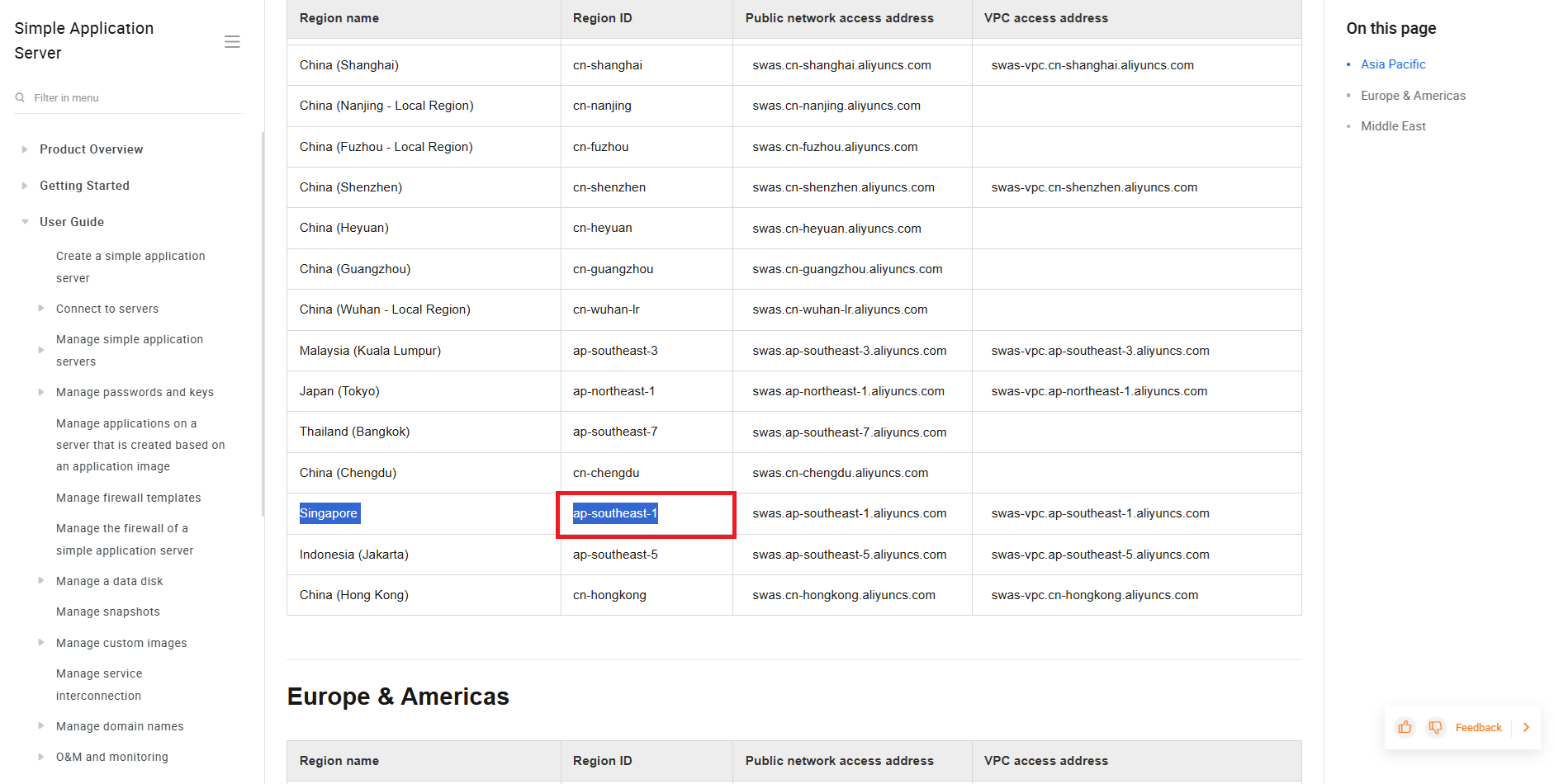Open Manage firewall templates page

coord(129,498)
